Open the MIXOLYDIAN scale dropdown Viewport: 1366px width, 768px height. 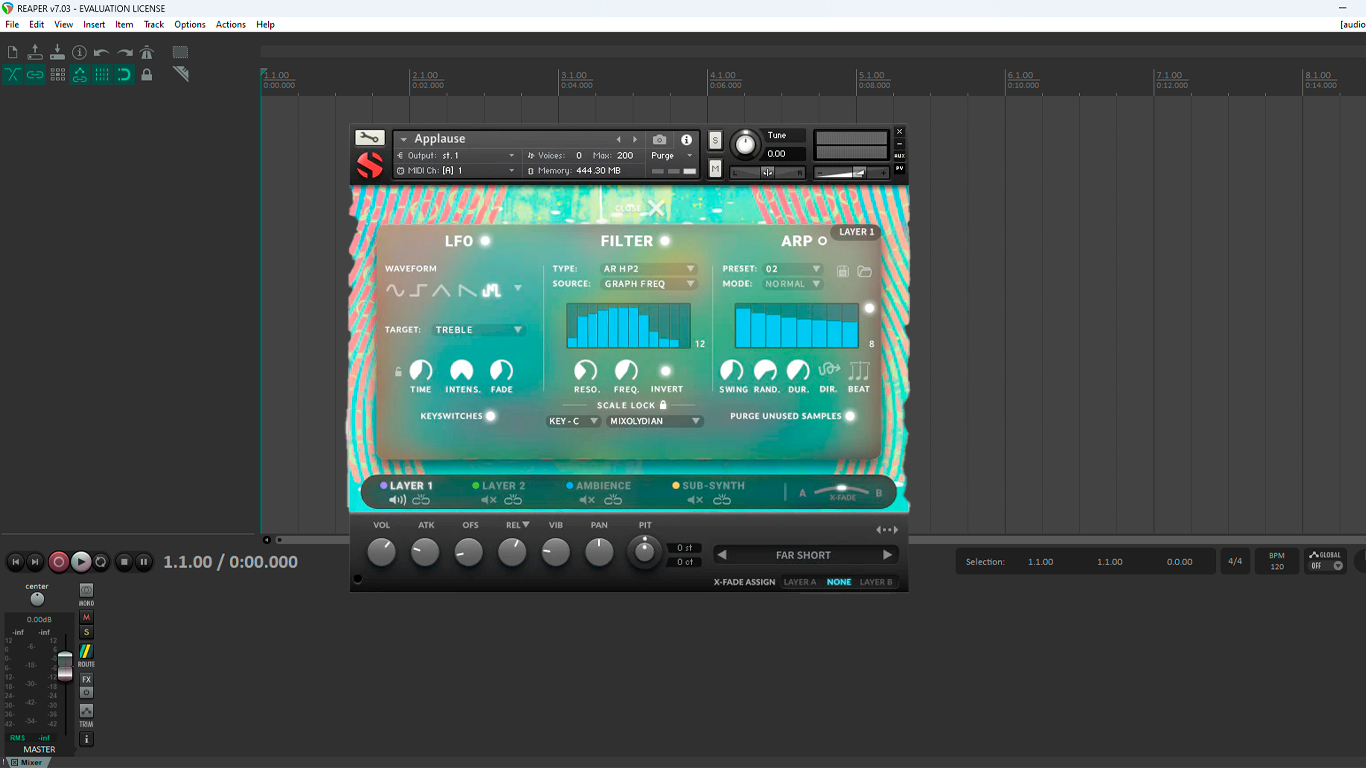[655, 422]
